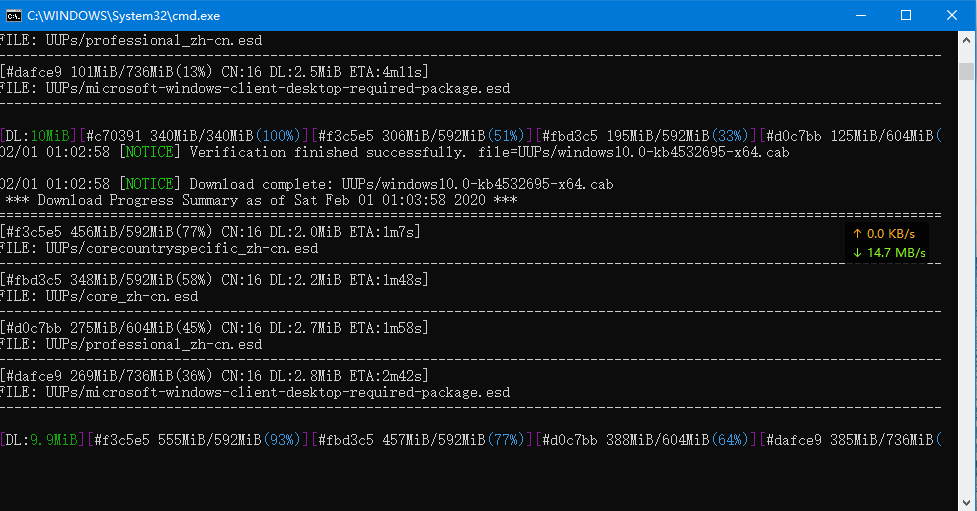Click the scrollbar down arrow
Screen dimensions: 977x511
pyautogui.click(x=966, y=500)
